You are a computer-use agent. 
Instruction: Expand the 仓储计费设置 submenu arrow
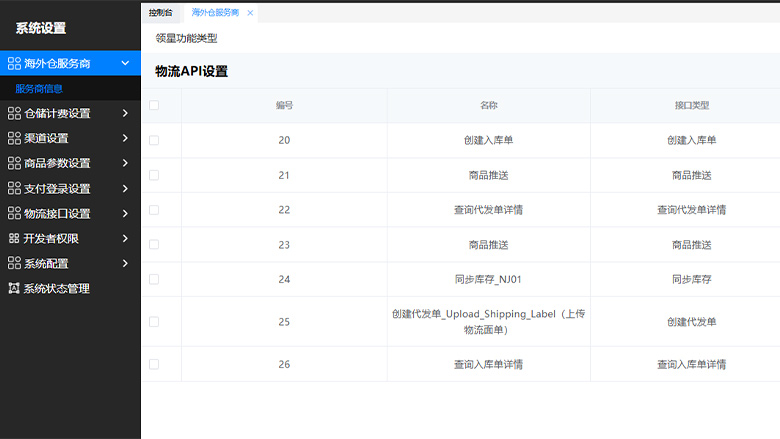[x=125, y=113]
